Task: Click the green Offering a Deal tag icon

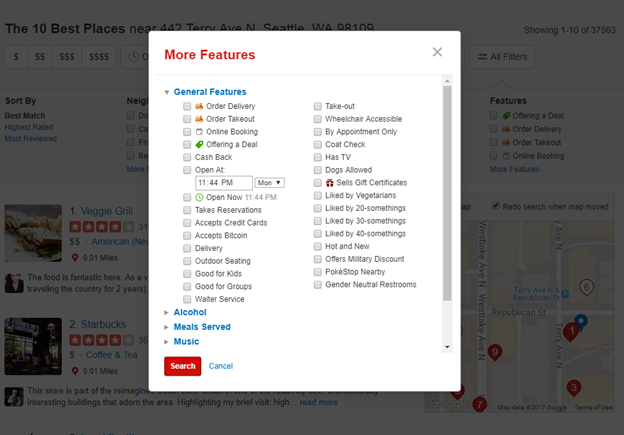Action: [199, 145]
